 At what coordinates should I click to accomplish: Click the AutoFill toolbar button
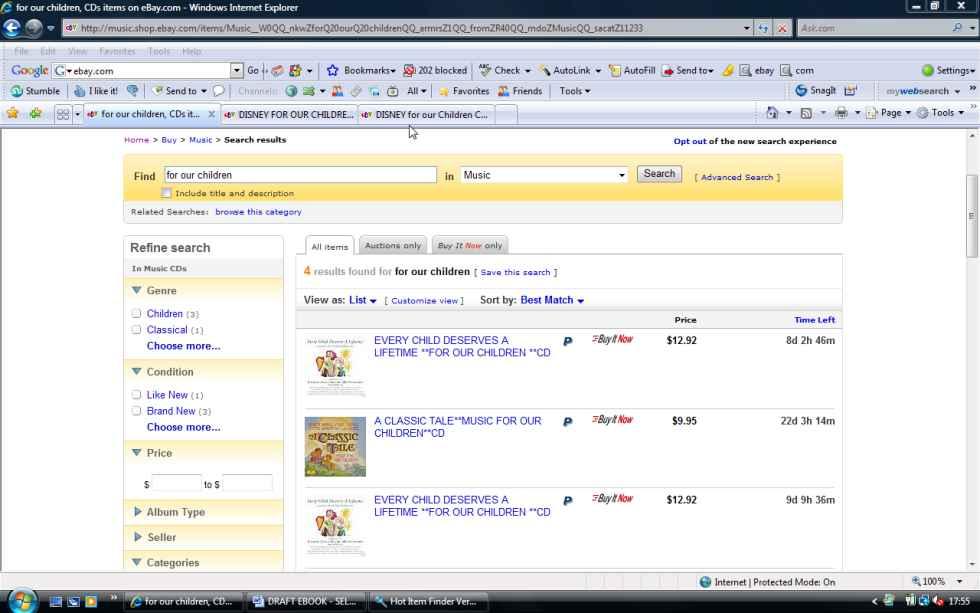click(632, 70)
